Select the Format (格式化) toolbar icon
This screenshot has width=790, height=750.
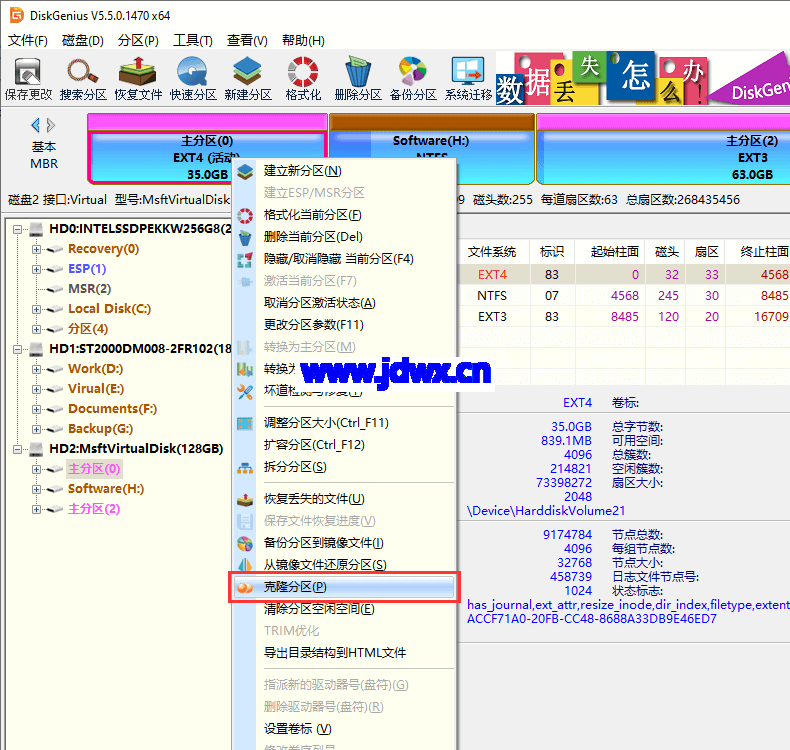(x=303, y=79)
